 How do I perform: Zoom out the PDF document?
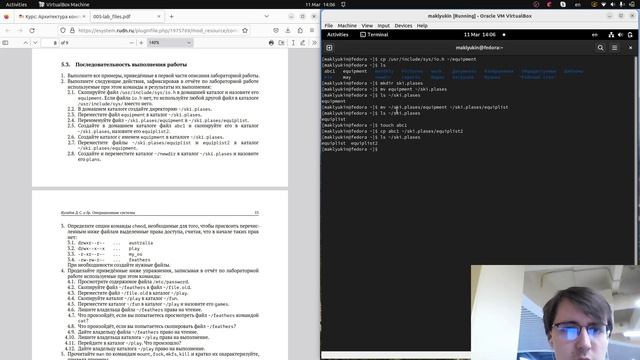131,42
